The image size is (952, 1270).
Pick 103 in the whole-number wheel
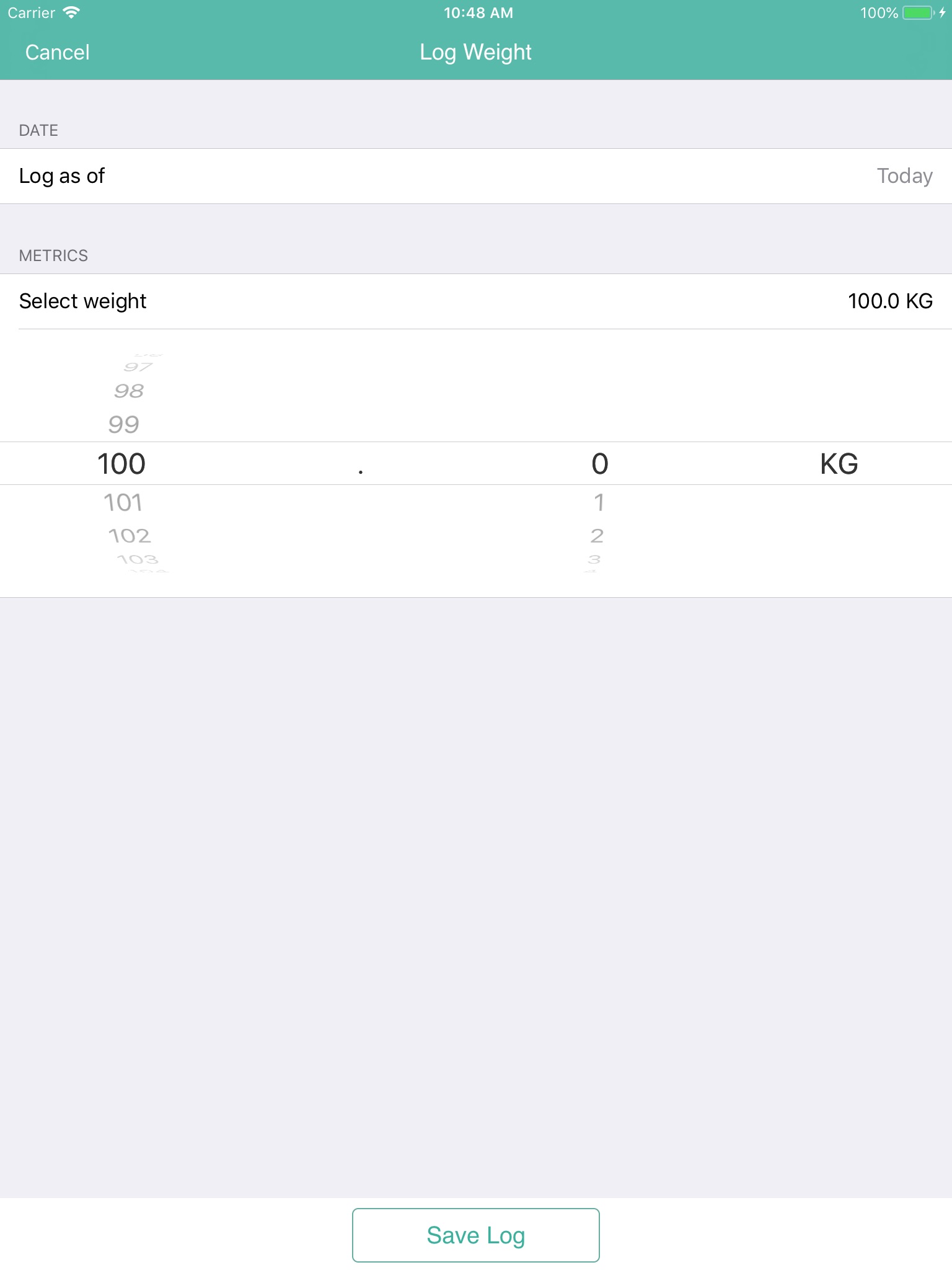coord(137,560)
